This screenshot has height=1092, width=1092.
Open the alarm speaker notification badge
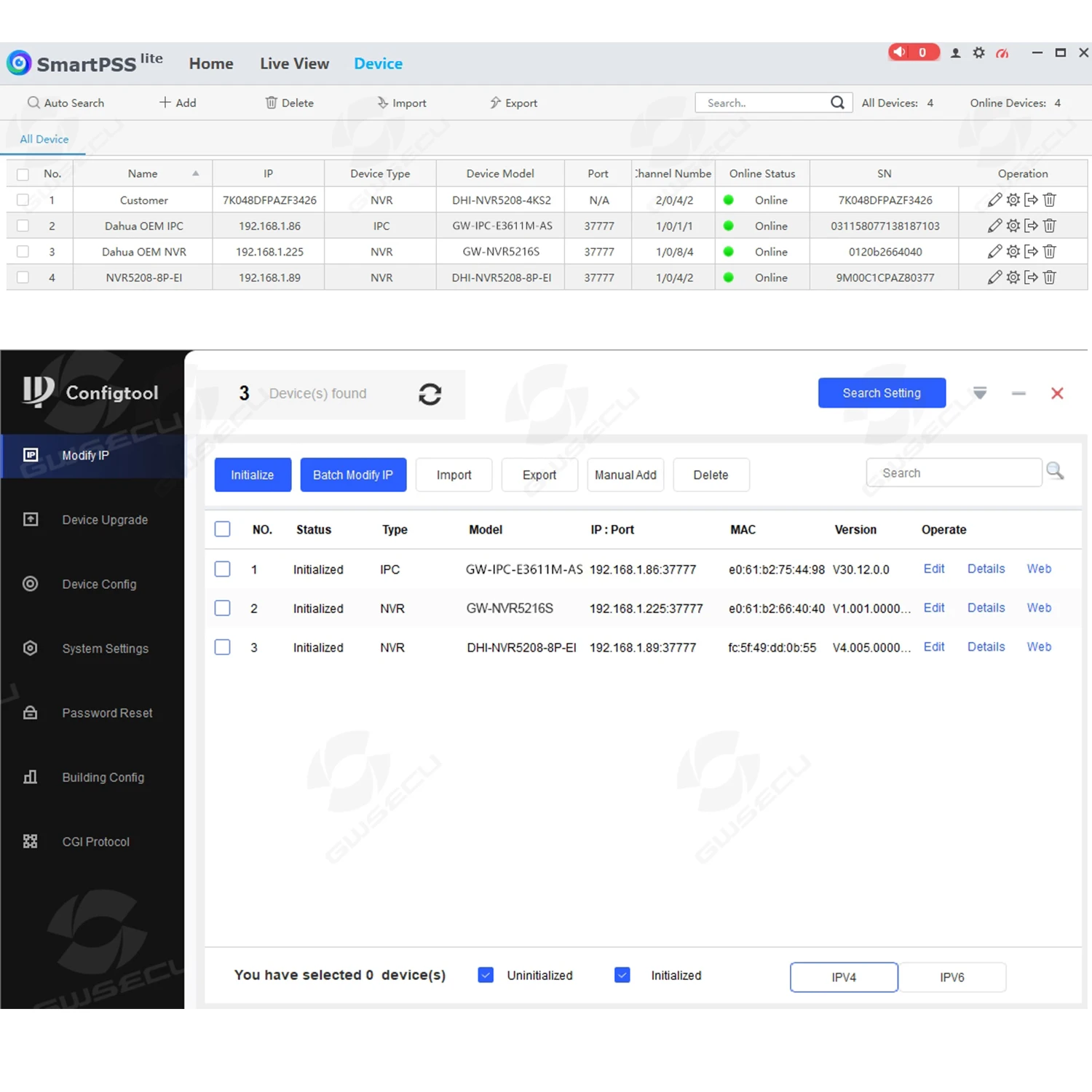click(x=914, y=52)
